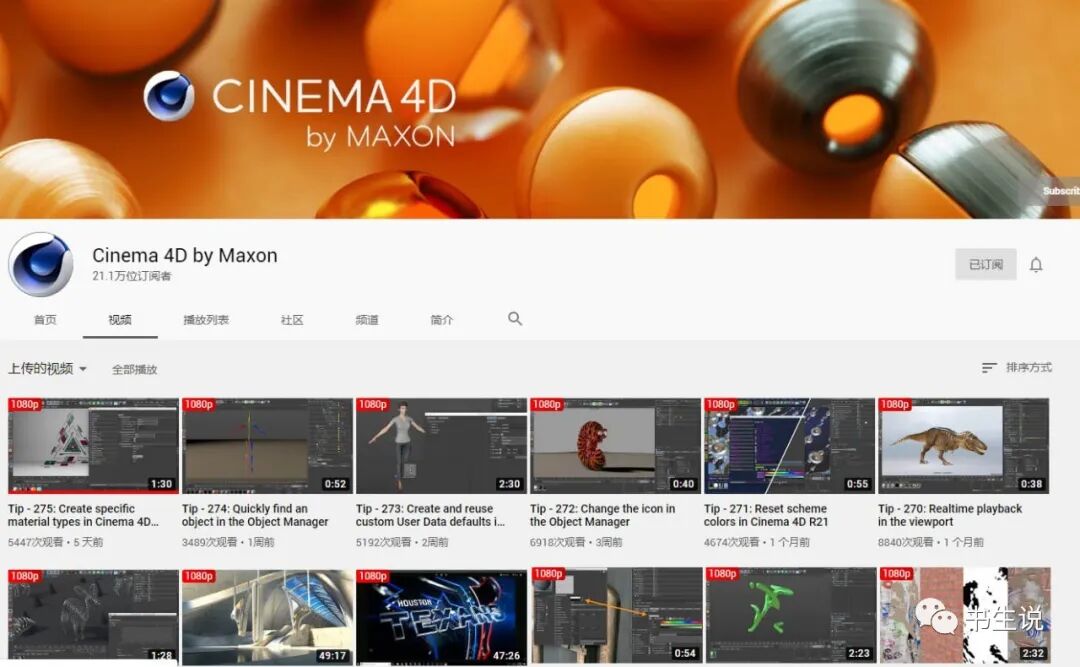
Task: Open the 社区 tab
Action: click(291, 318)
